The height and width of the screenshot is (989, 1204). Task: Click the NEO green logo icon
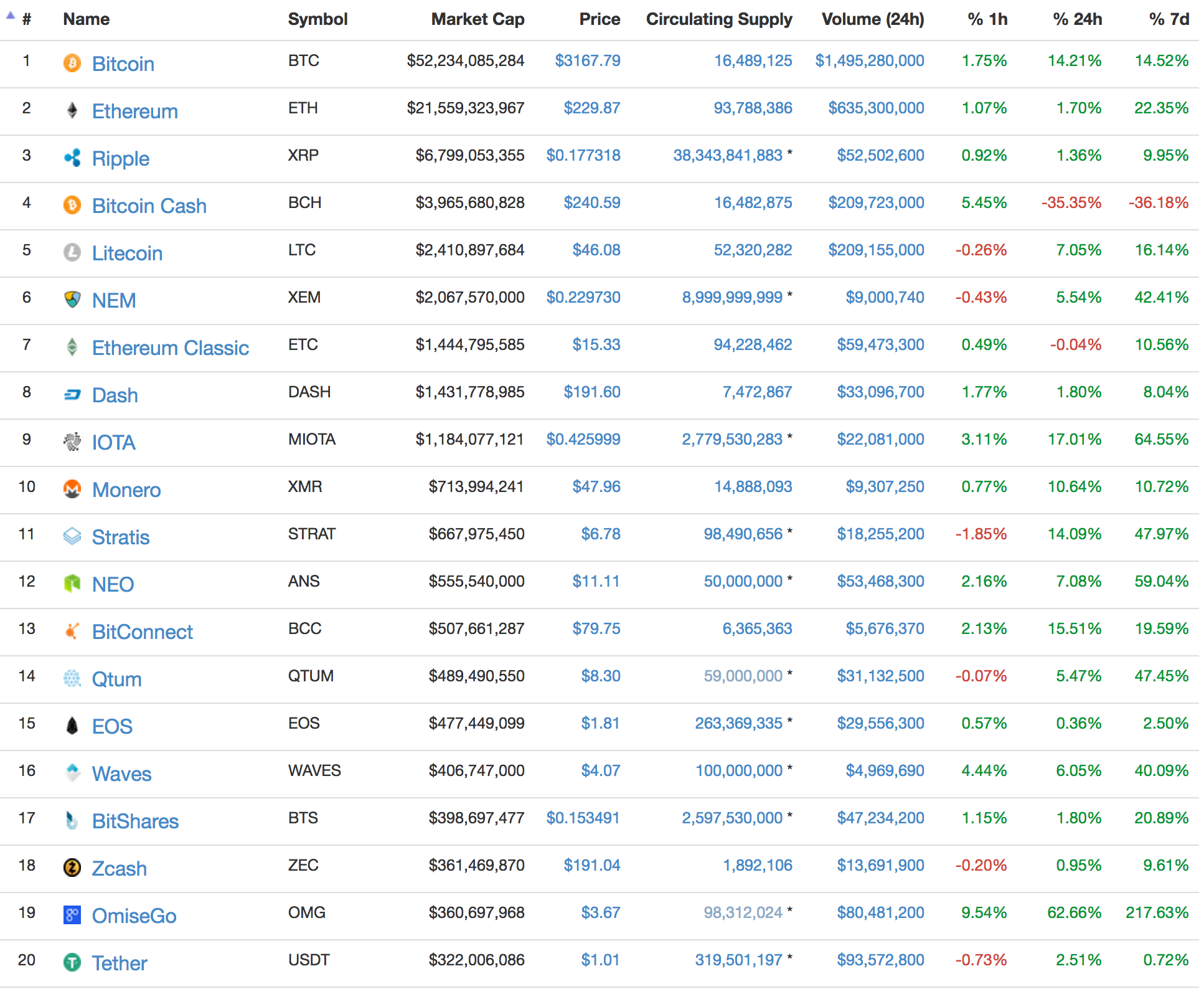tap(72, 584)
